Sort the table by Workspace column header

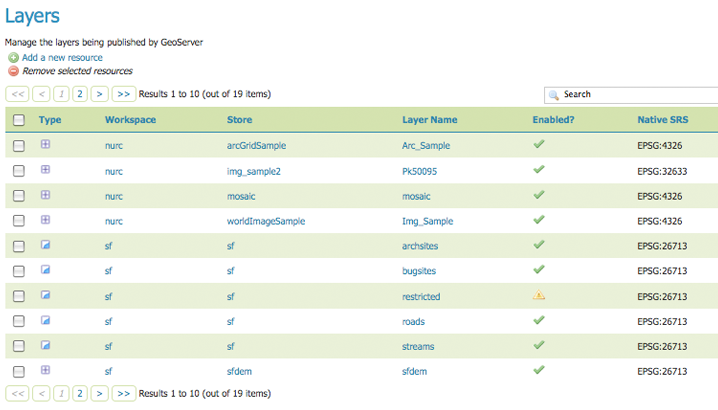click(130, 120)
